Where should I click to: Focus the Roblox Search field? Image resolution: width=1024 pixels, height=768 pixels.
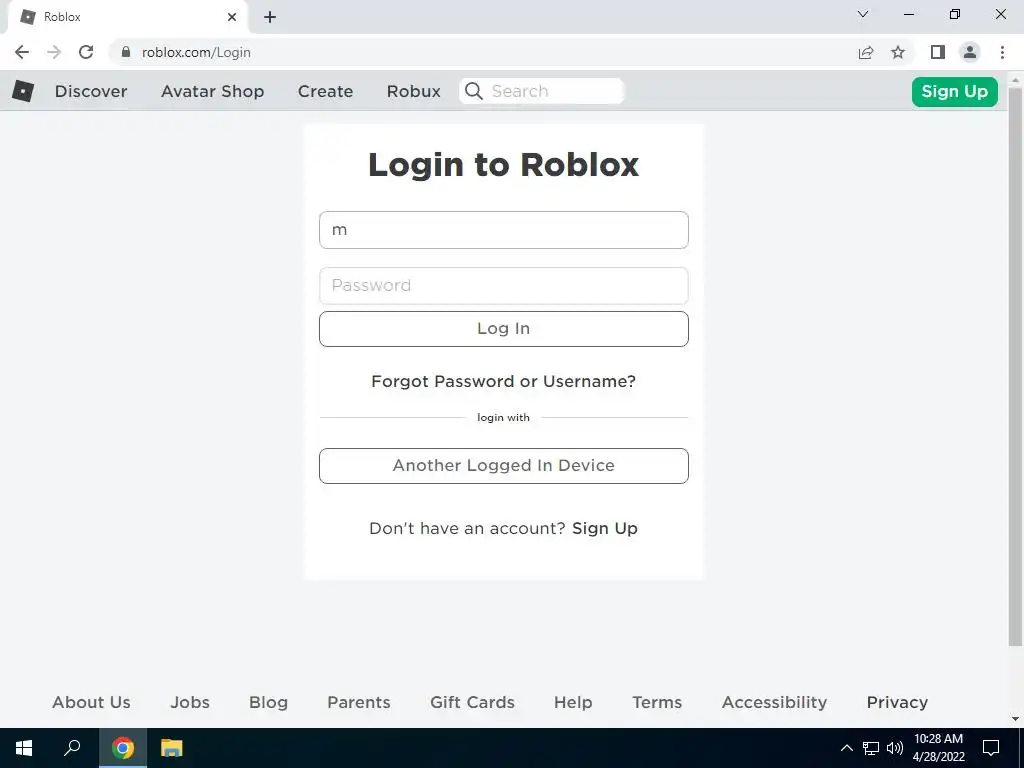(542, 91)
